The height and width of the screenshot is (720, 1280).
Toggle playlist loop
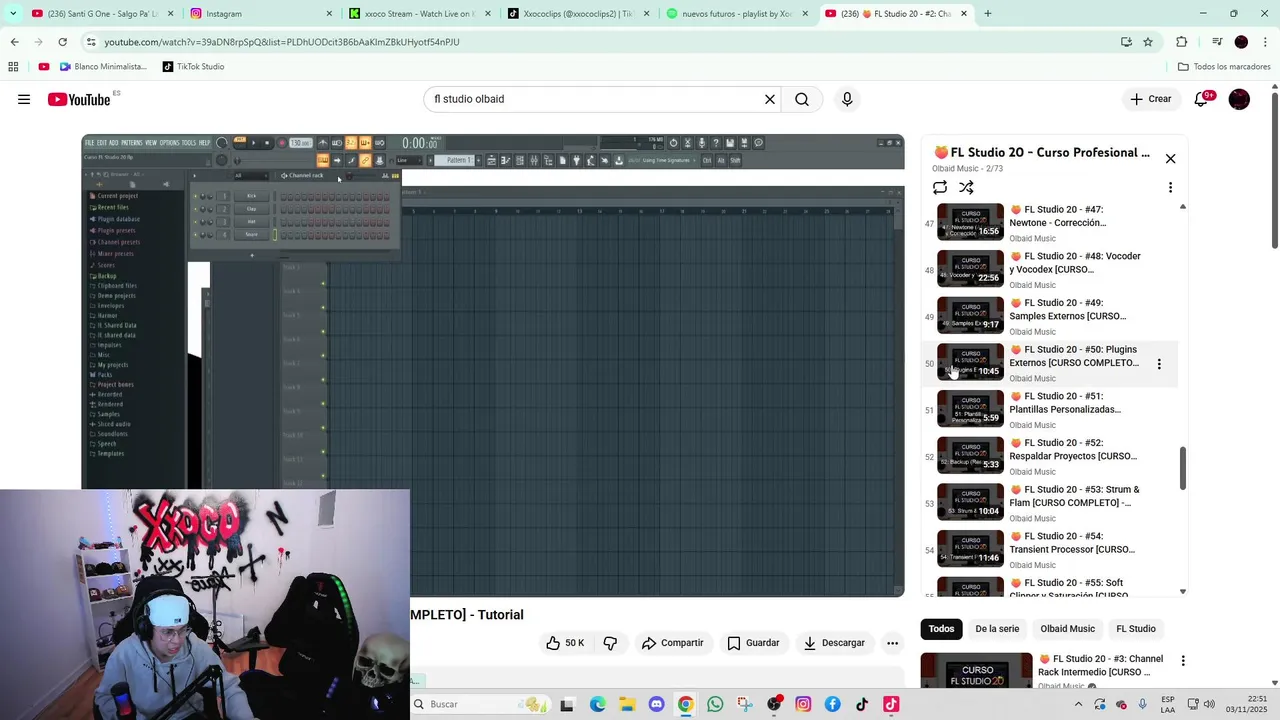tap(940, 187)
